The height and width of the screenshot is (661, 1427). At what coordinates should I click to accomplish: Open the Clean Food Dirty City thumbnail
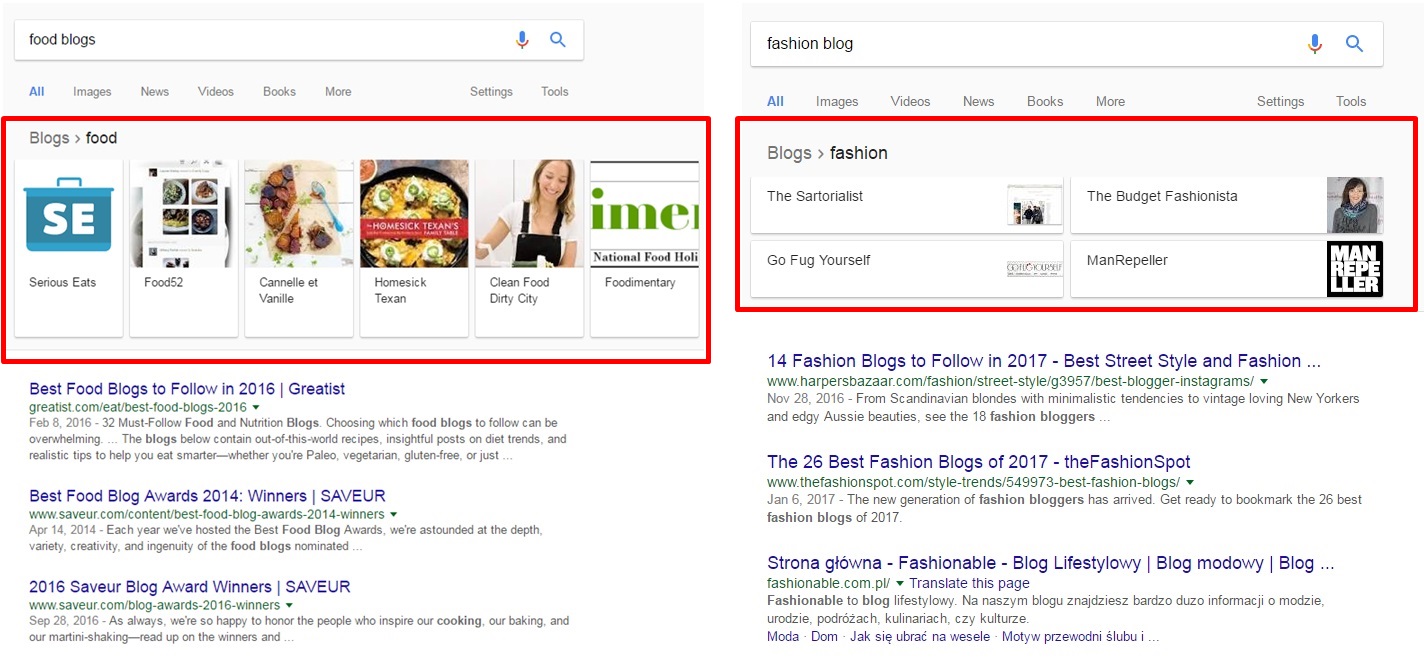point(529,214)
